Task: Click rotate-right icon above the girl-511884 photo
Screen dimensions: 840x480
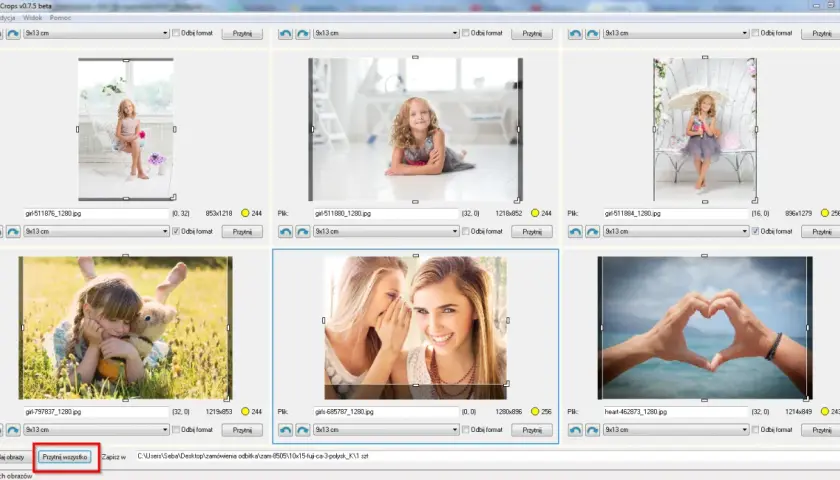Action: coord(592,33)
